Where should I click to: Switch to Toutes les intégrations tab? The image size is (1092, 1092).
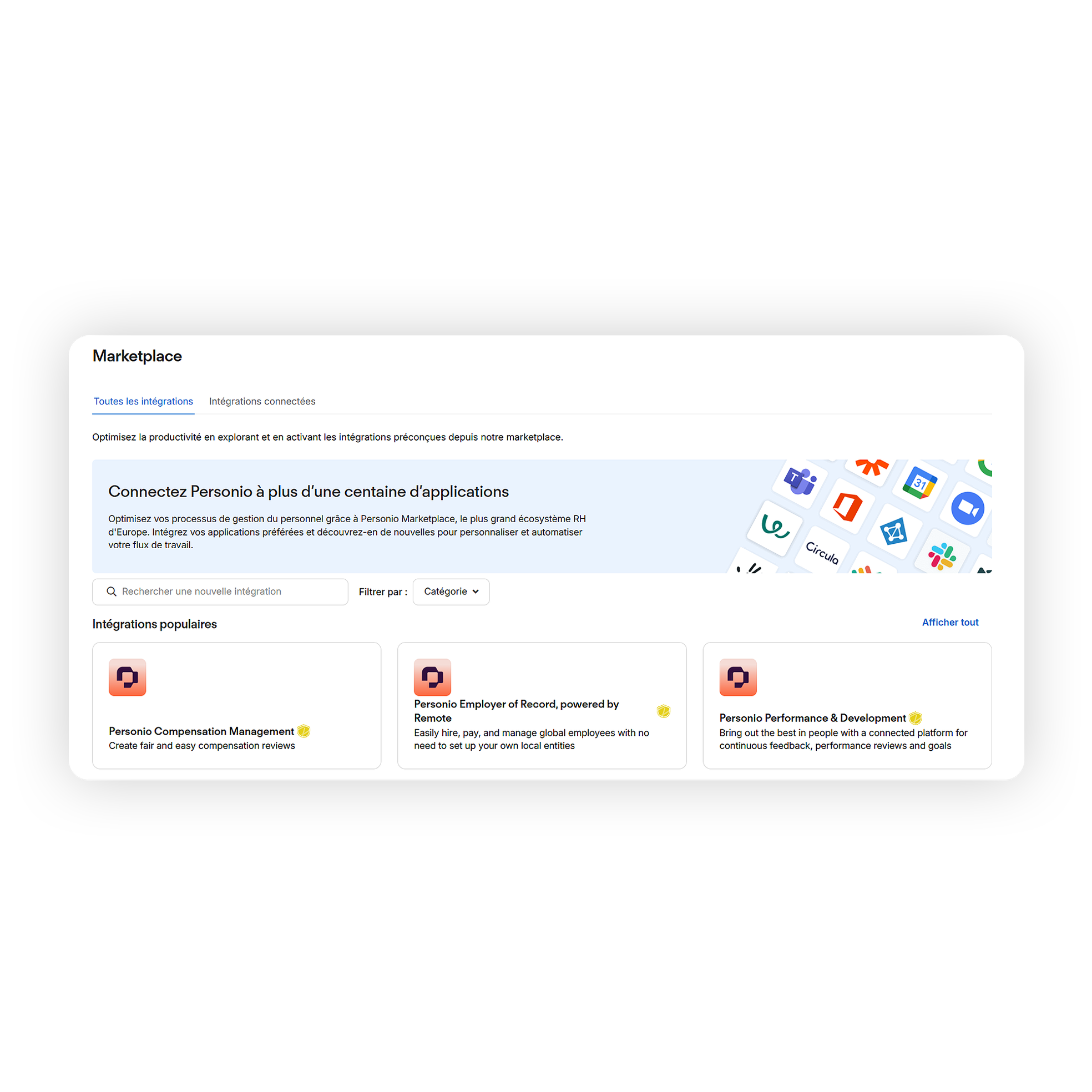click(x=143, y=401)
